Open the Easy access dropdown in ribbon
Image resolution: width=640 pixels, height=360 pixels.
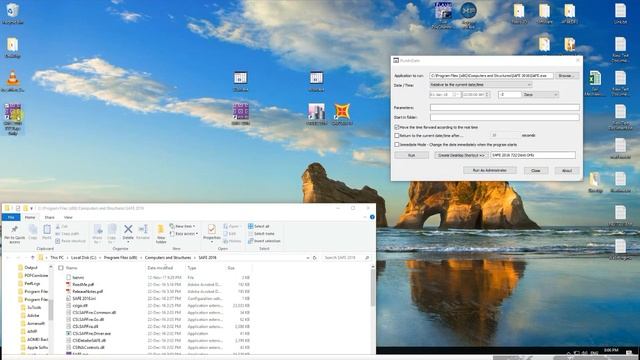point(184,234)
